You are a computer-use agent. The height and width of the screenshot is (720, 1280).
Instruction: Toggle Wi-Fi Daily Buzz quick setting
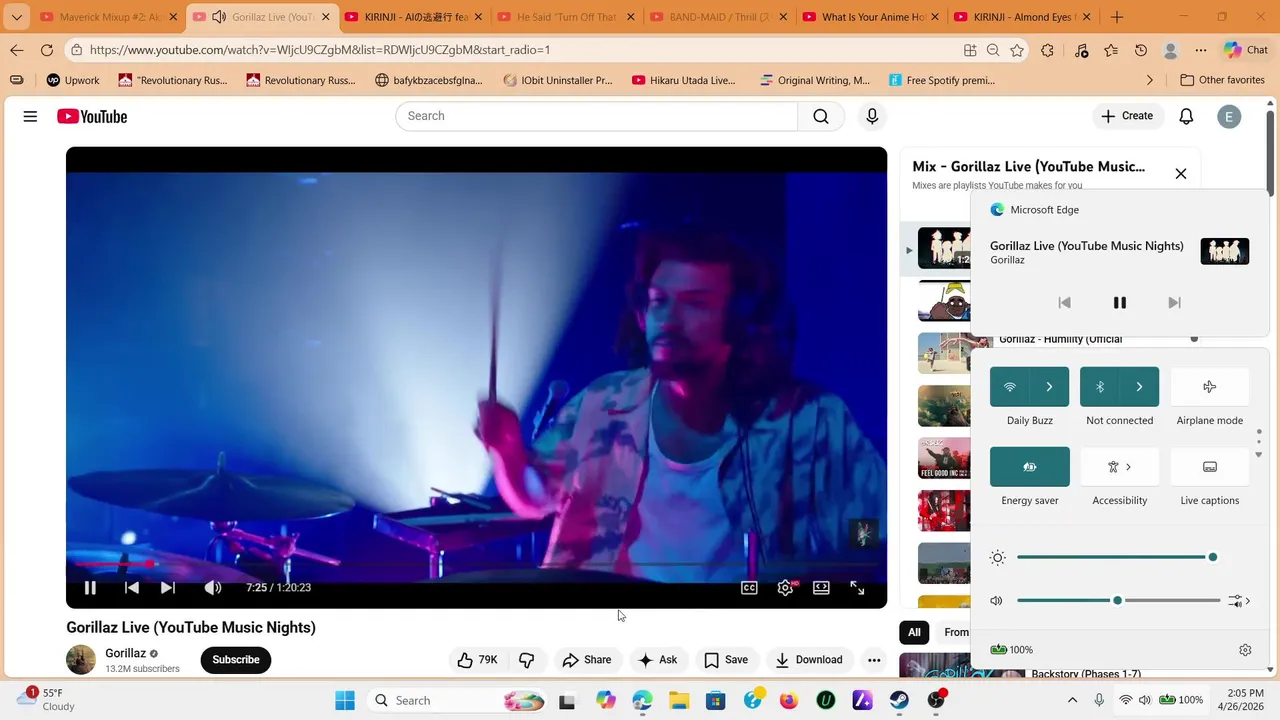[x=1010, y=387]
